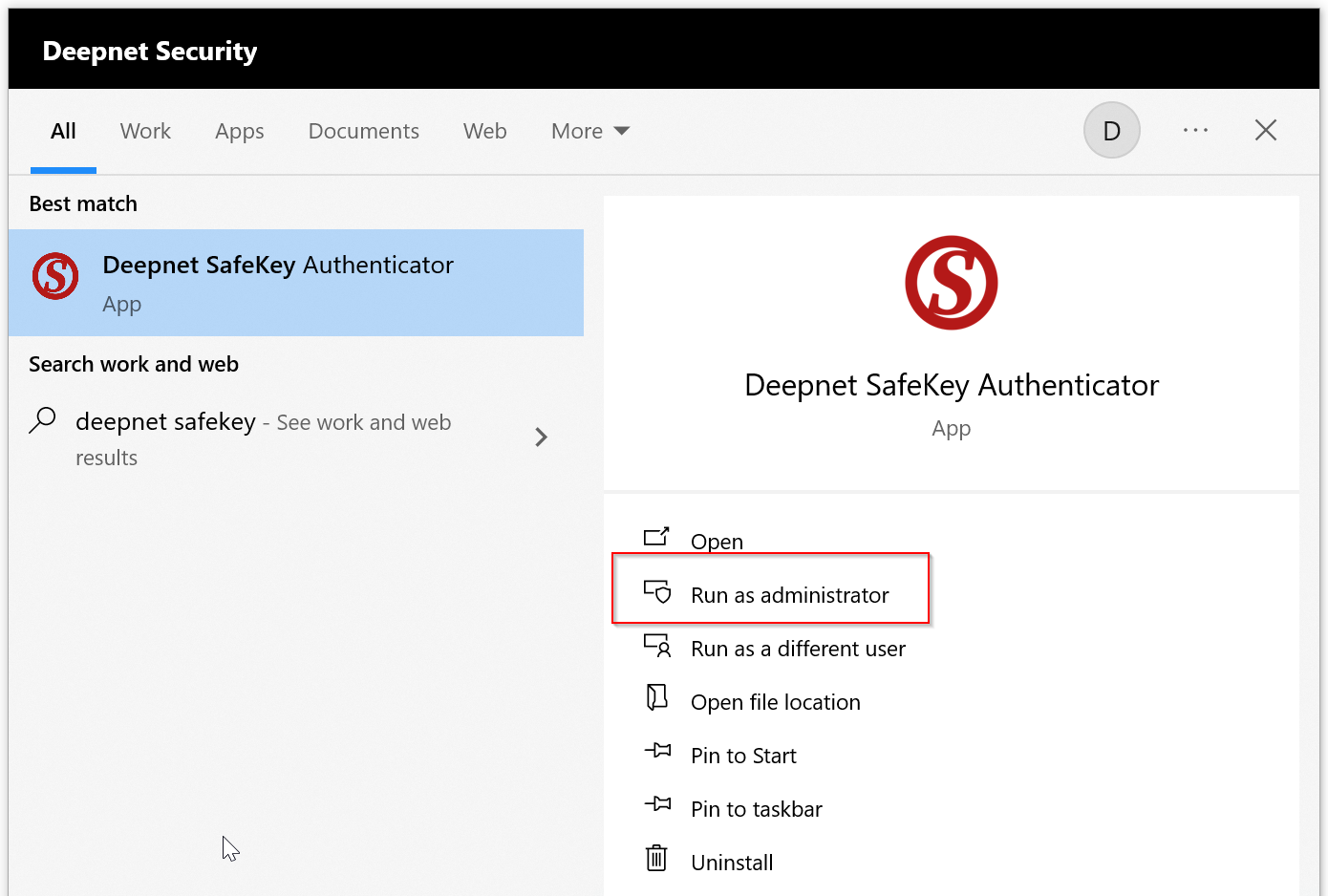Image resolution: width=1328 pixels, height=896 pixels.
Task: Close the search panel with the X
Action: [1265, 131]
